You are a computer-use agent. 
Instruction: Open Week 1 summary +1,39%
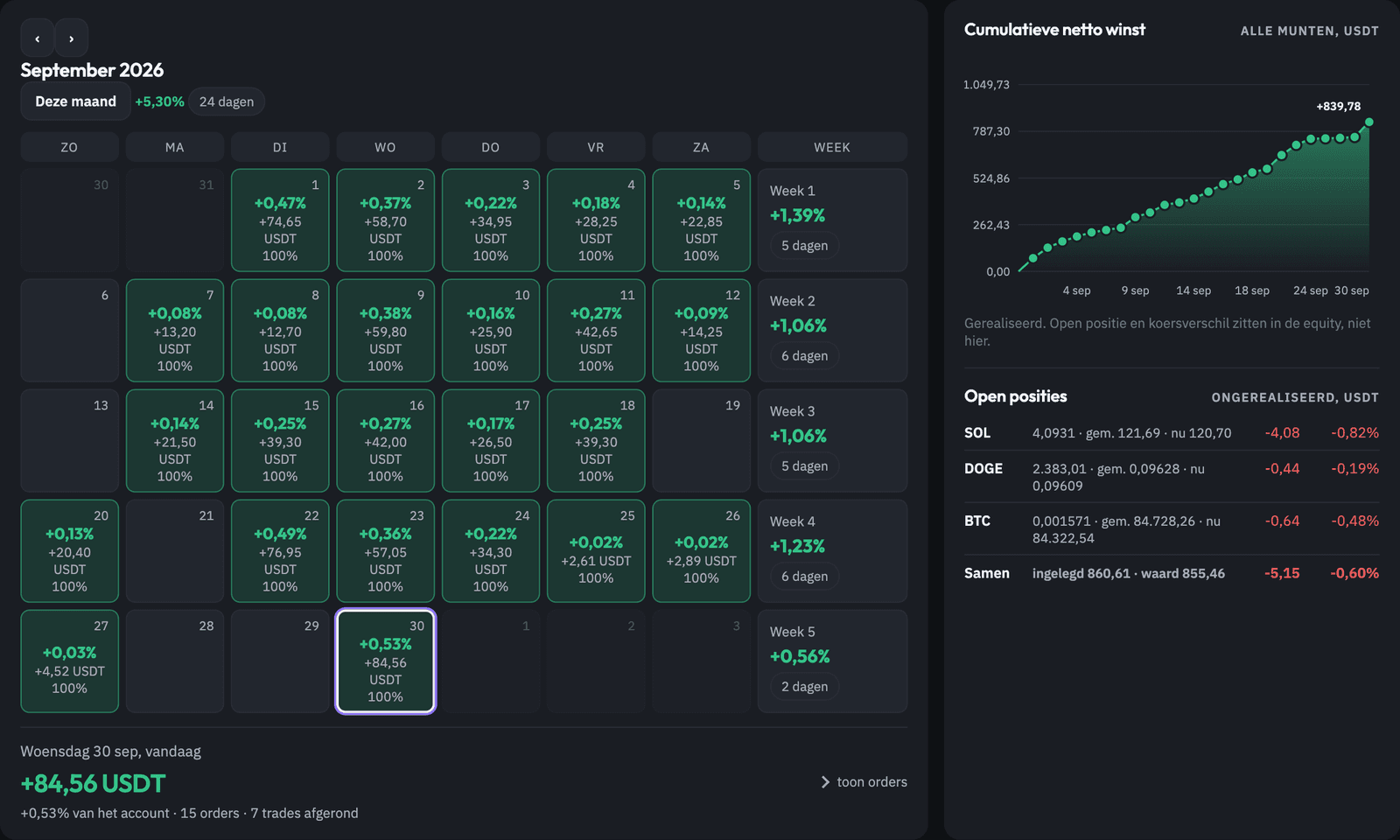[832, 220]
